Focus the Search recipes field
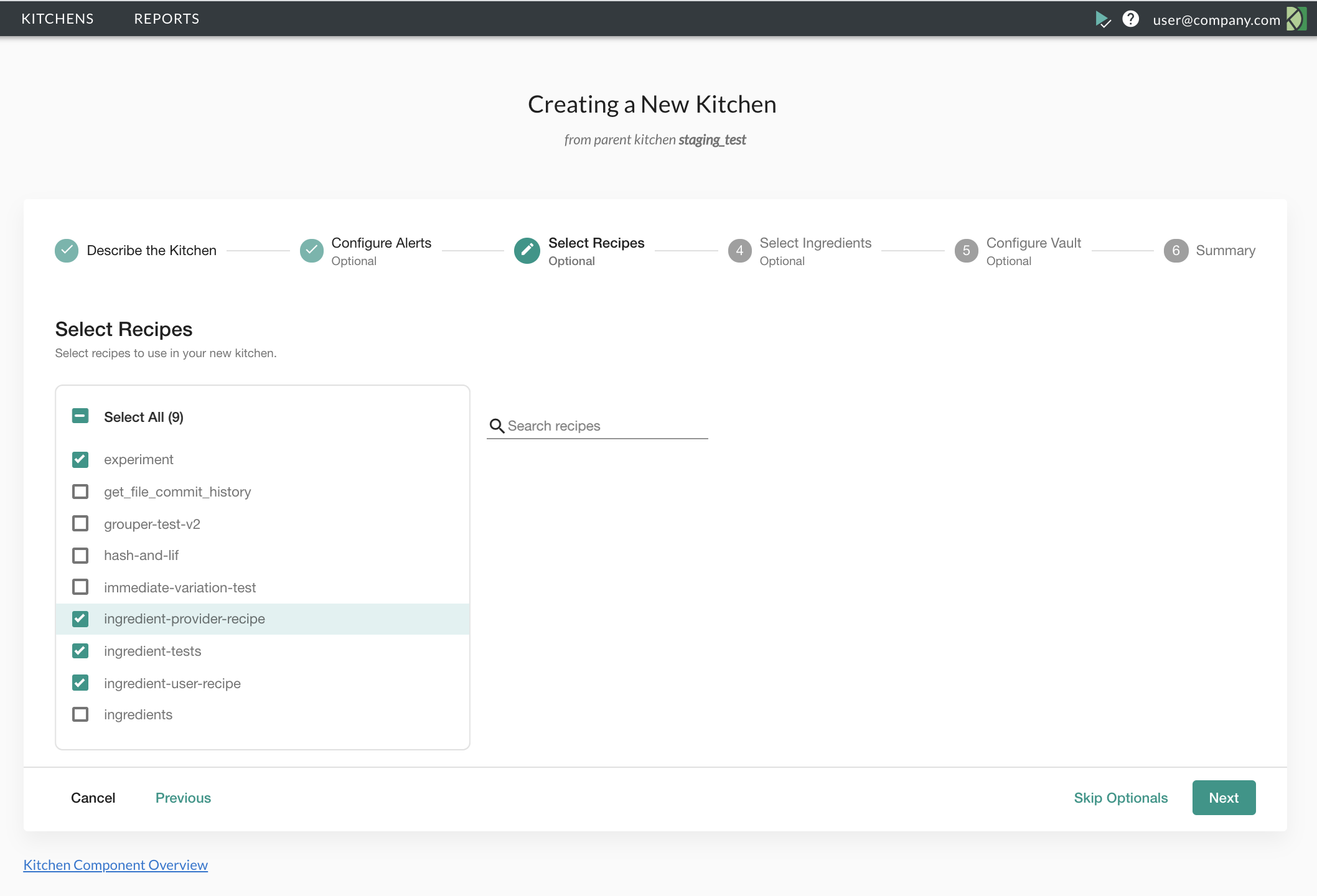The image size is (1317, 896). click(607, 426)
